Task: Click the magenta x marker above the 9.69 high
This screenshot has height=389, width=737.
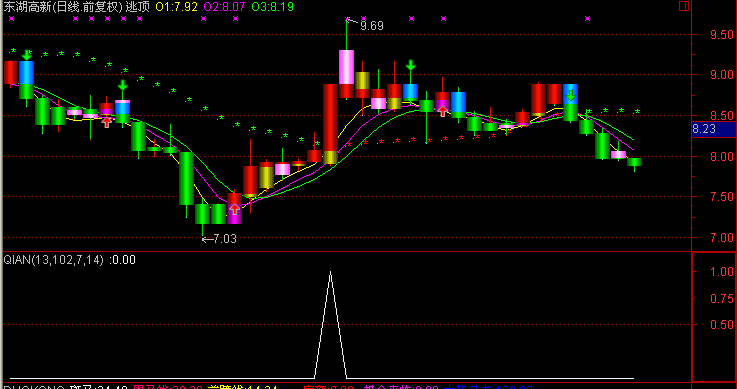Action: [x=348, y=19]
